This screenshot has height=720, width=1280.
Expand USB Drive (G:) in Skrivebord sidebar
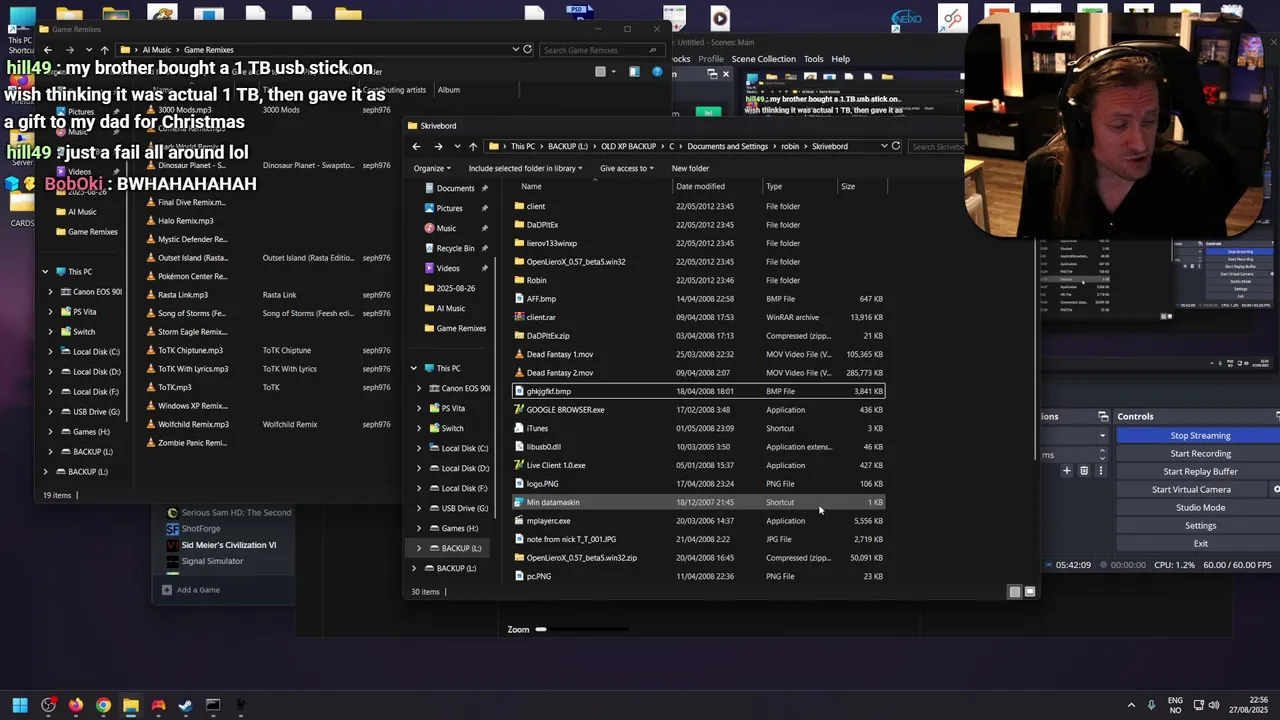[x=419, y=508]
